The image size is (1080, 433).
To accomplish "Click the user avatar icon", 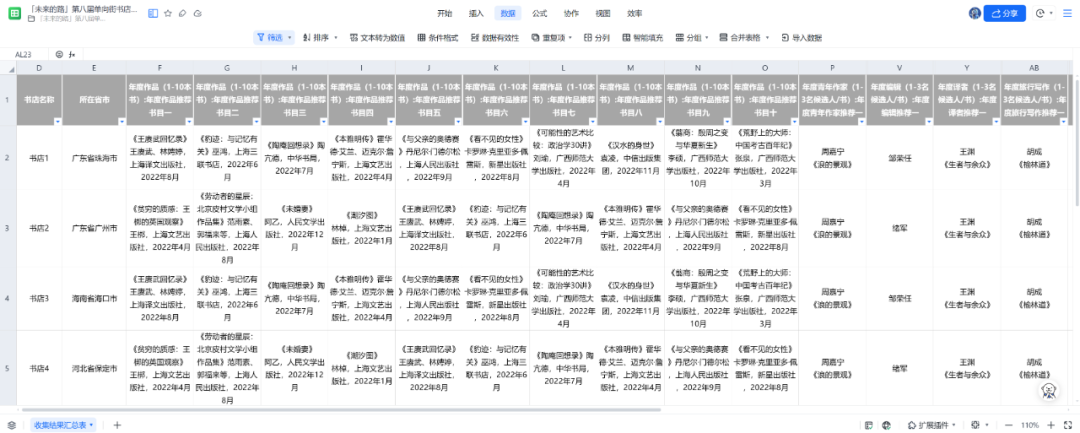I will point(974,13).
